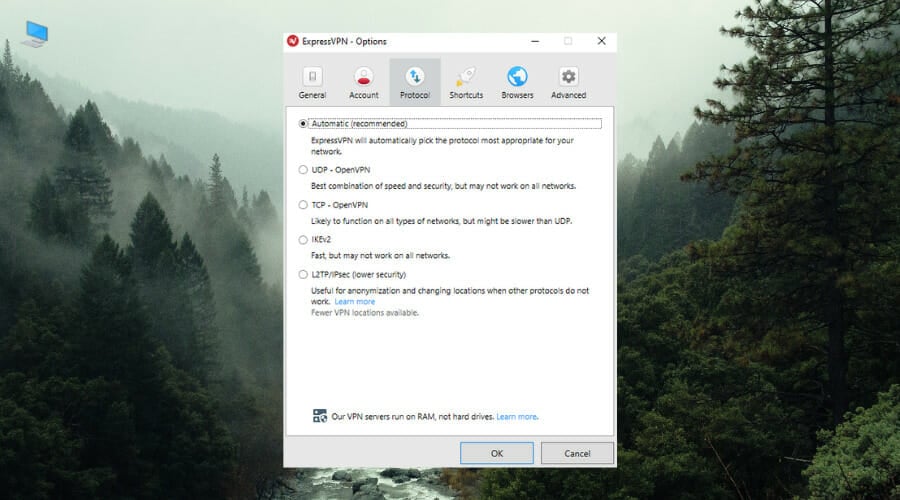
Task: Open Learn more link about RAM servers
Action: (517, 417)
